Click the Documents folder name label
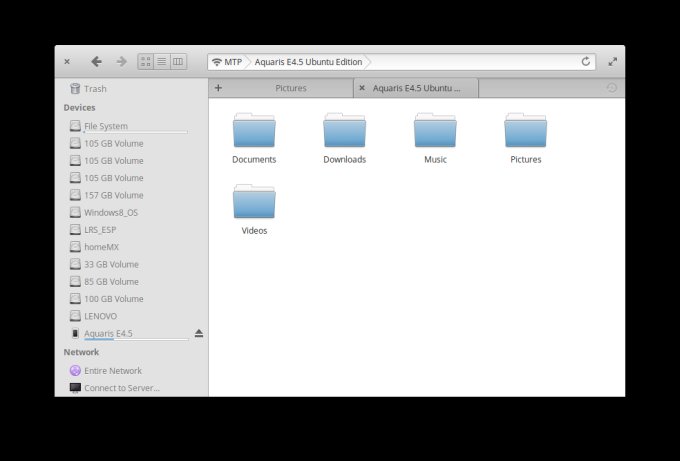This screenshot has height=461, width=680. [254, 160]
